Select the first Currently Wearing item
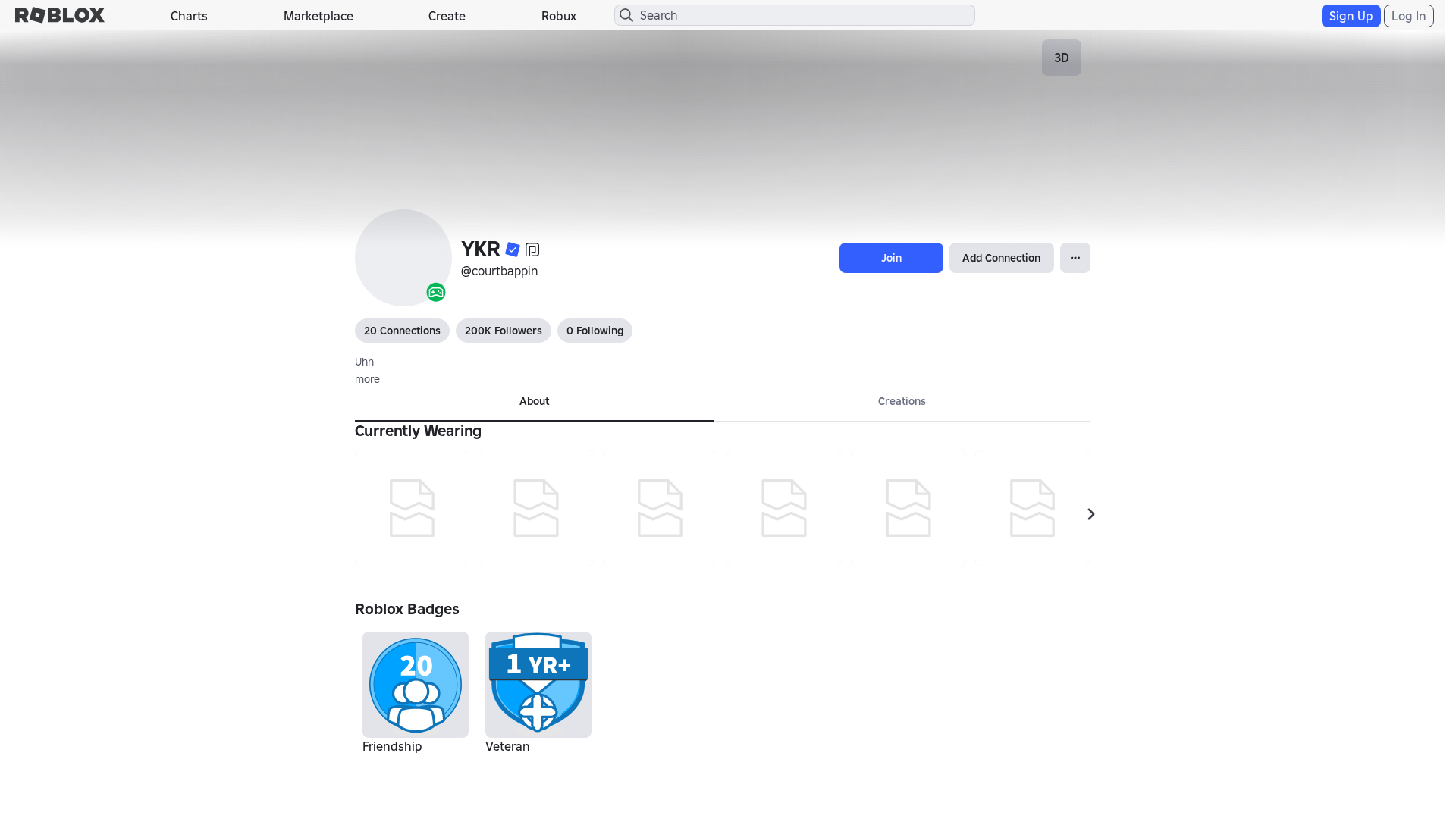Image resolution: width=1456 pixels, height=819 pixels. tap(413, 508)
